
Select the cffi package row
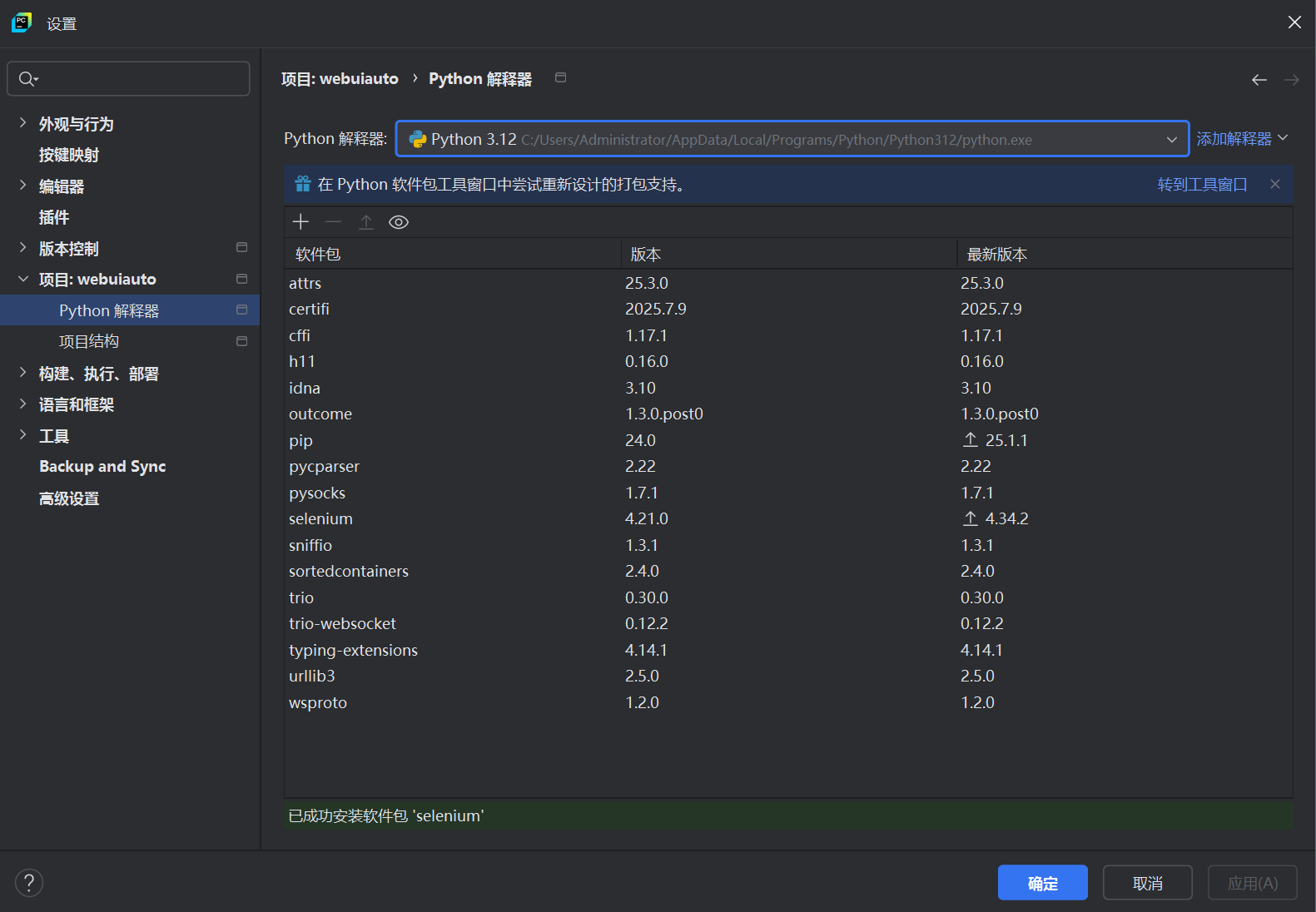(x=788, y=335)
